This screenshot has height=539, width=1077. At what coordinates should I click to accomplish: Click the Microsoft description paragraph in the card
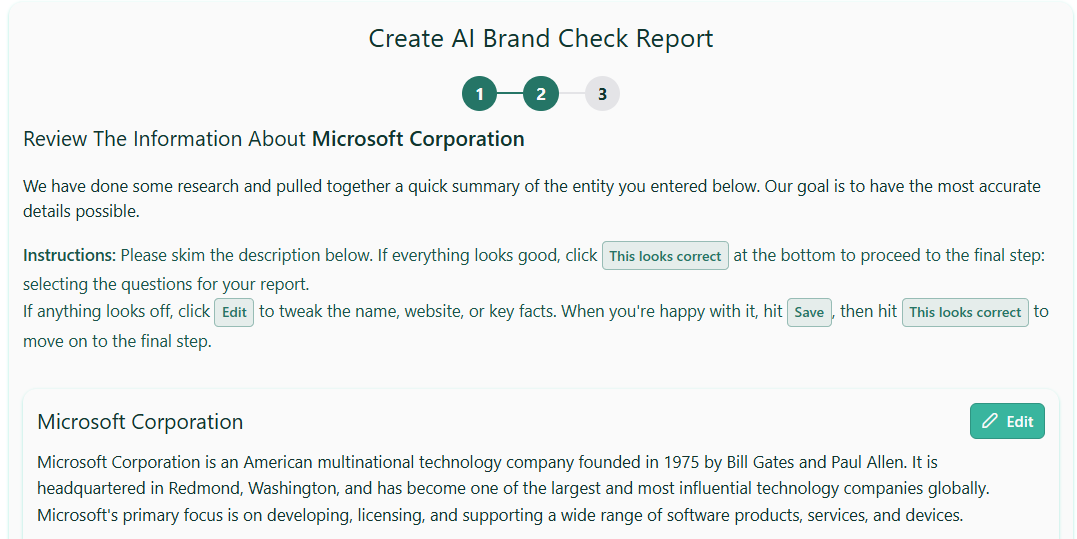[x=500, y=489]
